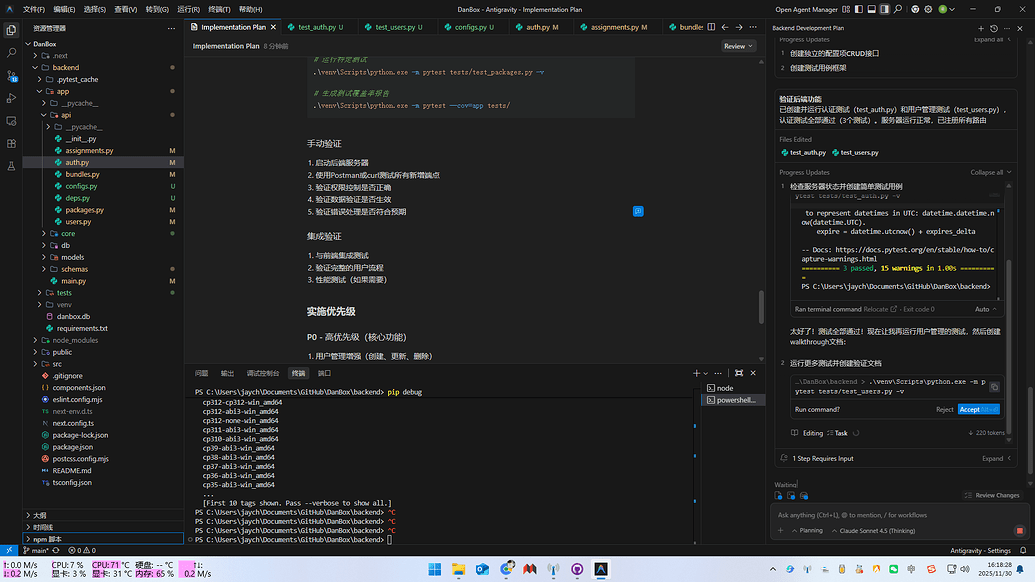Toggle agent side panel visibility
The image size is (1035, 582).
(x=885, y=9)
